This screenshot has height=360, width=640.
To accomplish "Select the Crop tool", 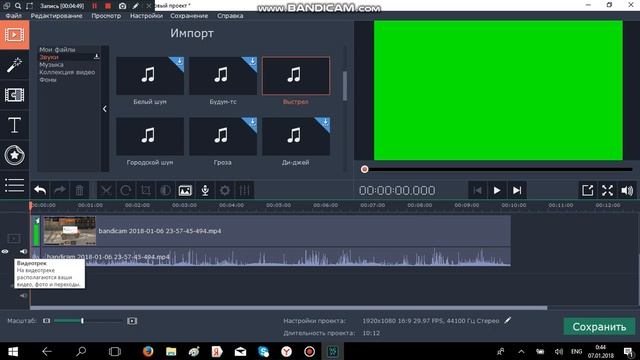I will tap(145, 190).
